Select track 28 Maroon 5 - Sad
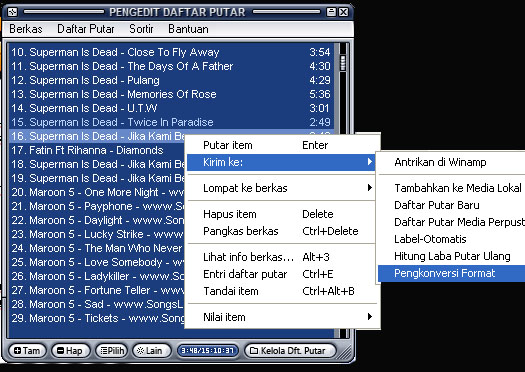The width and height of the screenshot is (525, 372). tap(97, 304)
